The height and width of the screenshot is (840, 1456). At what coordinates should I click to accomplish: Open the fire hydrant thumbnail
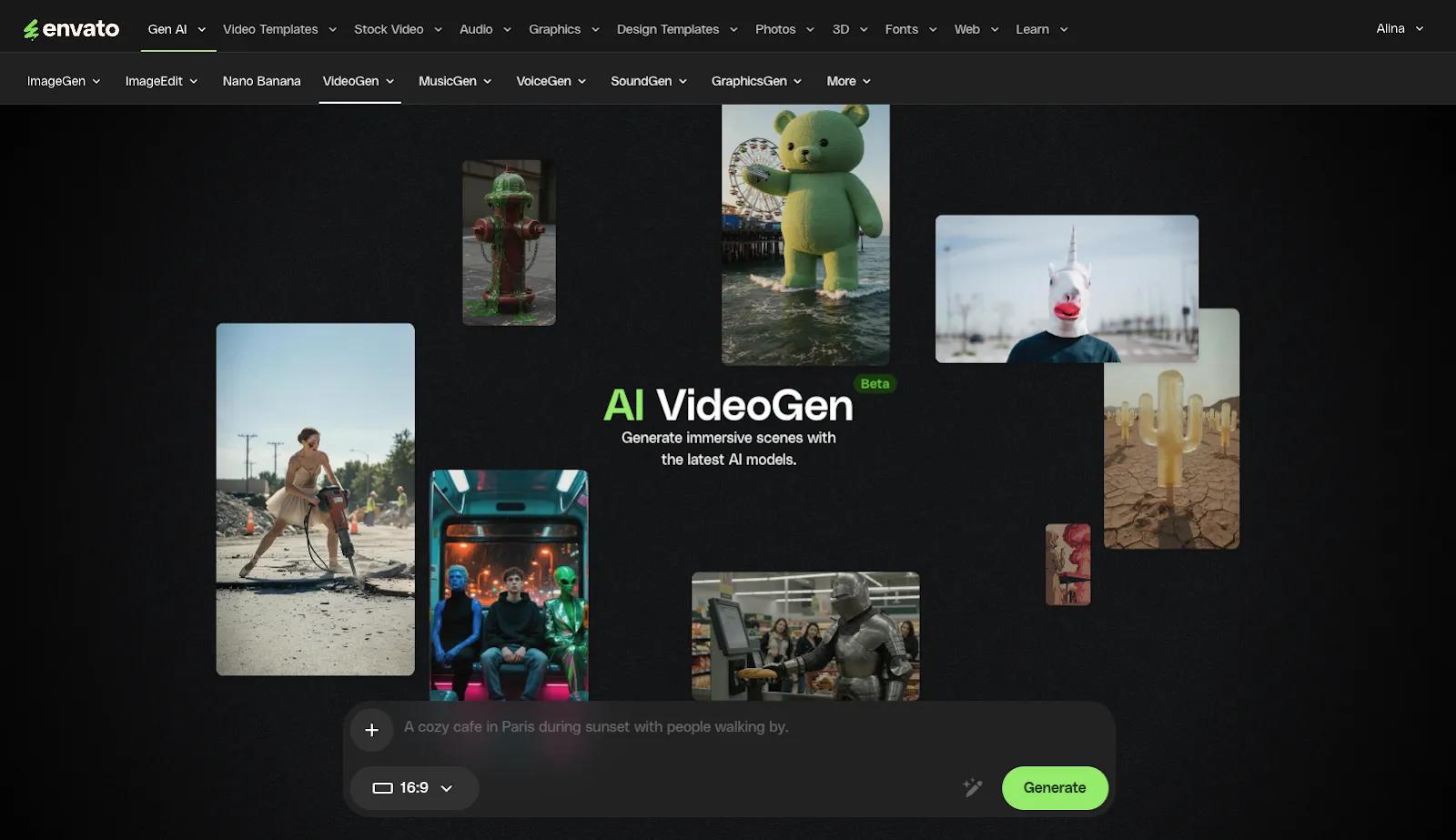coord(509,243)
